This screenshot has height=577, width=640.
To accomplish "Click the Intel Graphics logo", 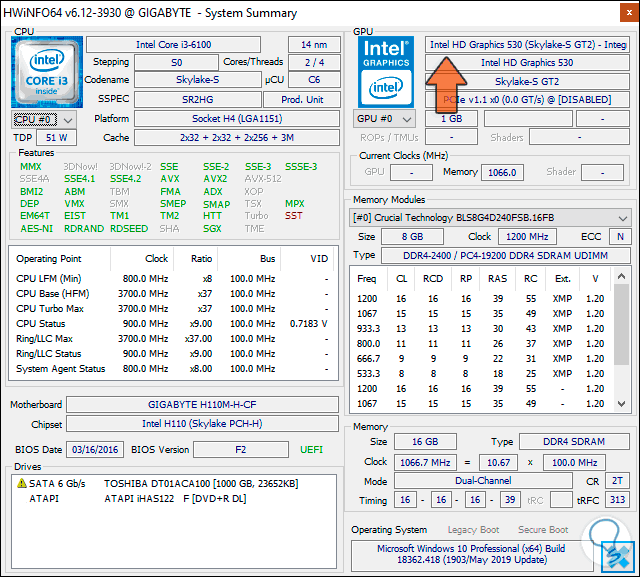I will tap(386, 70).
